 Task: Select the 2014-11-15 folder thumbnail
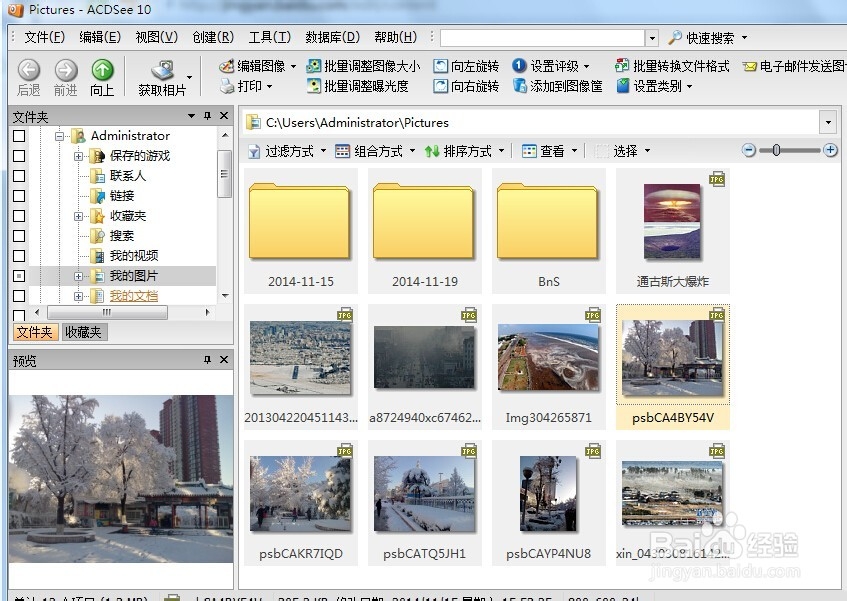tap(301, 231)
